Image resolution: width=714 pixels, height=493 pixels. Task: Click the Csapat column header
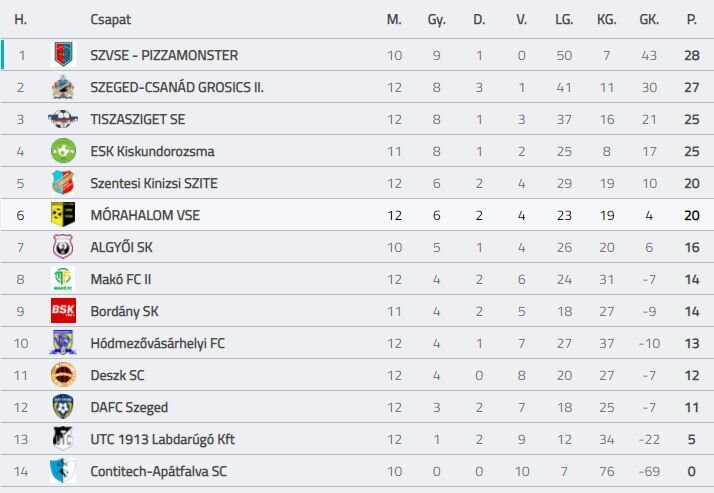click(x=111, y=20)
